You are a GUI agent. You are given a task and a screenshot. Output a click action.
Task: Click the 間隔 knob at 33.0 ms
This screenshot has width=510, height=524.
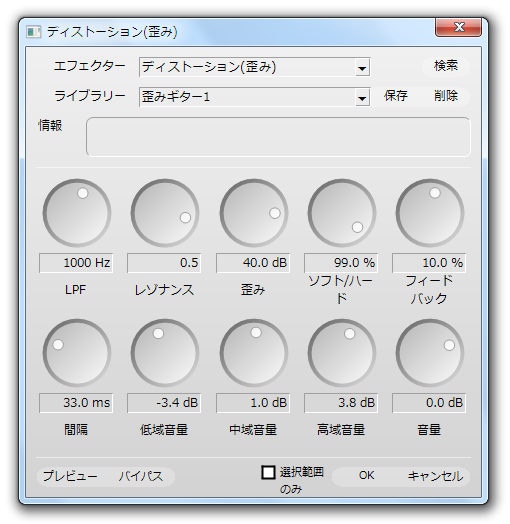pos(77,353)
